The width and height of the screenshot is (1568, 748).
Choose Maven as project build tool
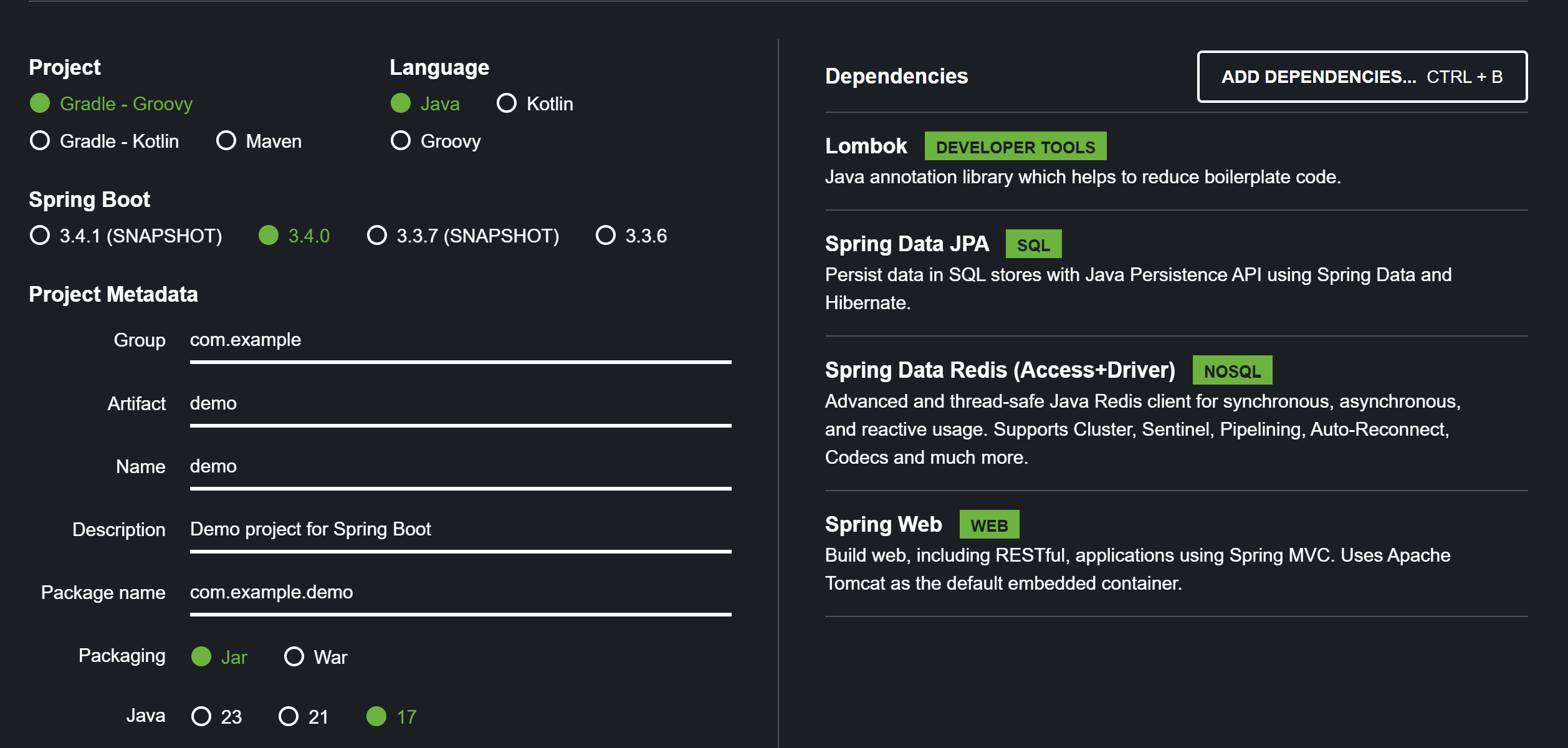(226, 141)
